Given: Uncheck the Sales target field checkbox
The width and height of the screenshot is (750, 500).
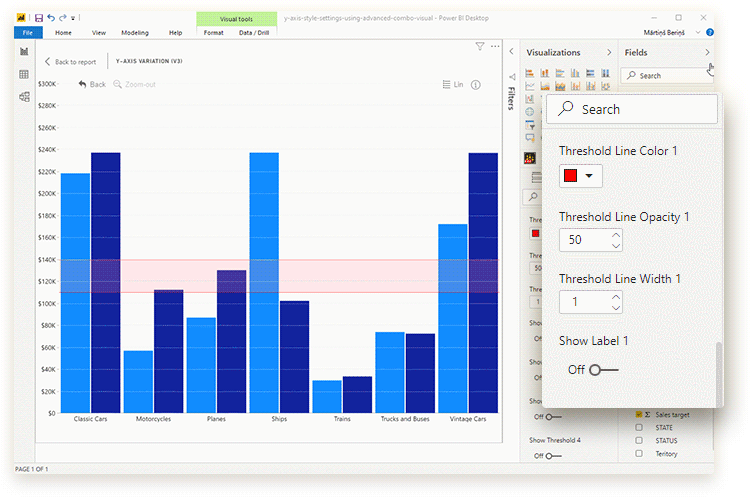Looking at the screenshot, I should click(639, 414).
